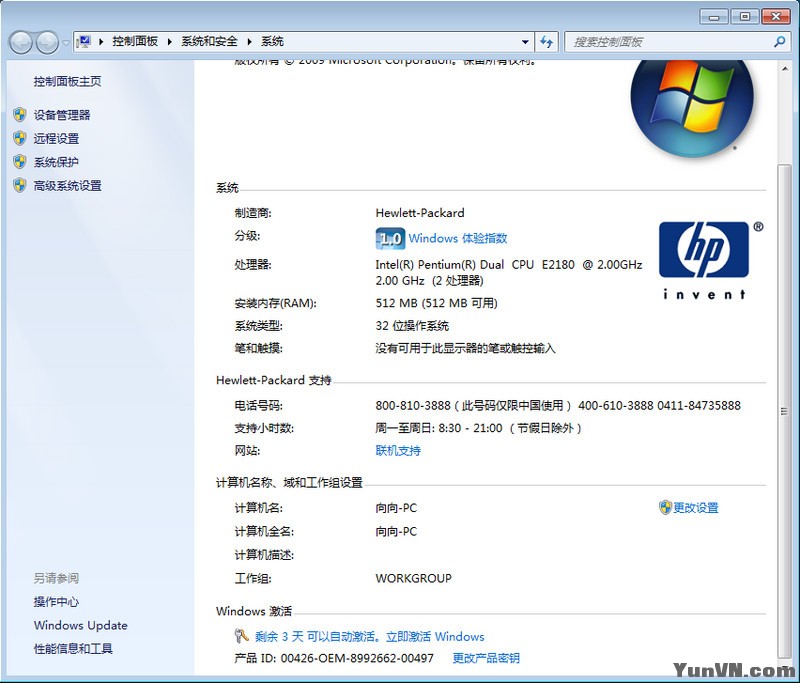Viewport: 800px width, 683px height.
Task: Open 更改产品密钥 link
Action: point(486,658)
